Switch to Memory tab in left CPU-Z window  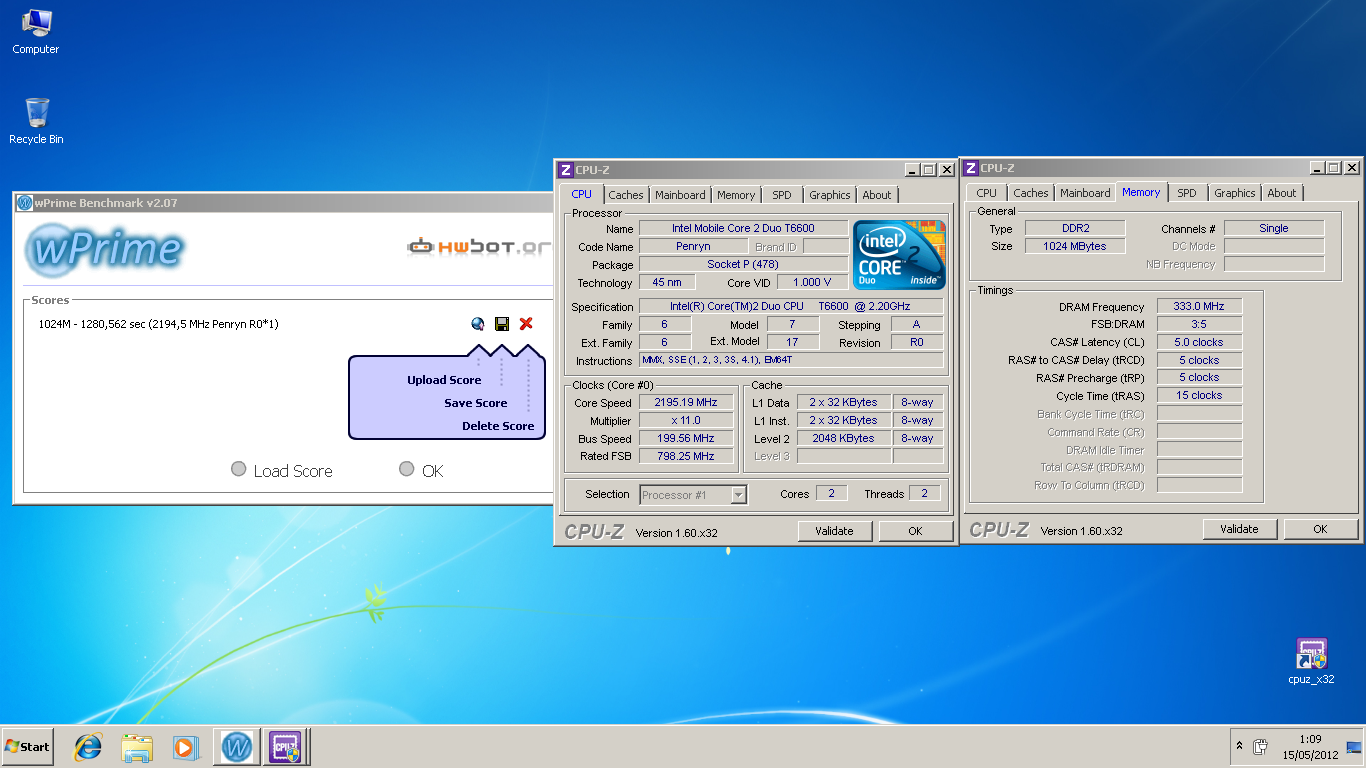tap(736, 195)
